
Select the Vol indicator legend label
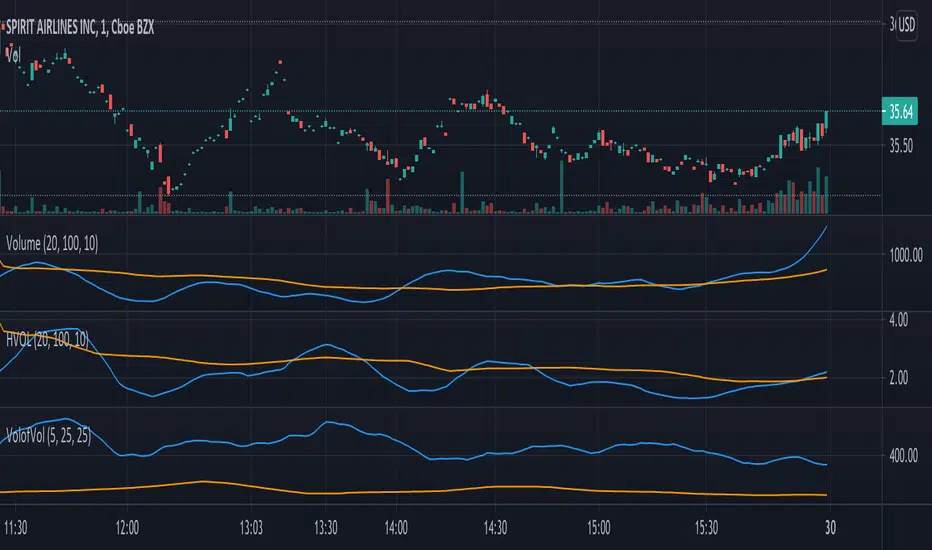click(x=15, y=56)
